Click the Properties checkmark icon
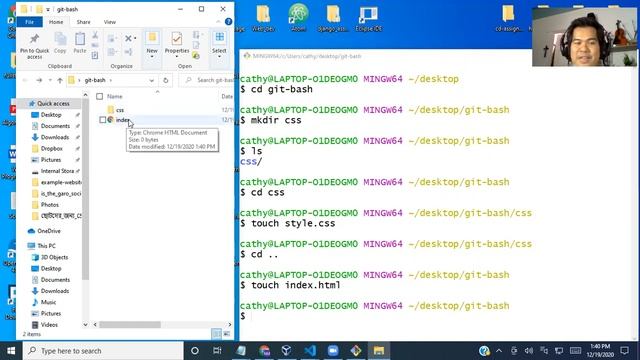This screenshot has width=640, height=360. pos(177,39)
